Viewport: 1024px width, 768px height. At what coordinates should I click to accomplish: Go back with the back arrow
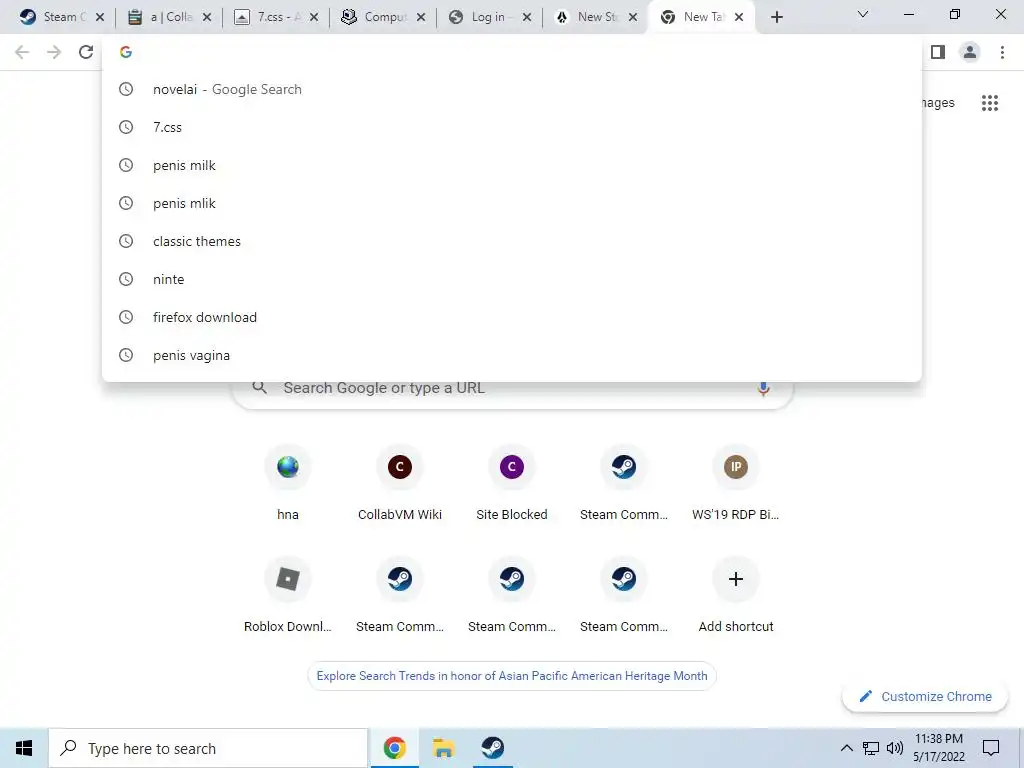coord(22,52)
